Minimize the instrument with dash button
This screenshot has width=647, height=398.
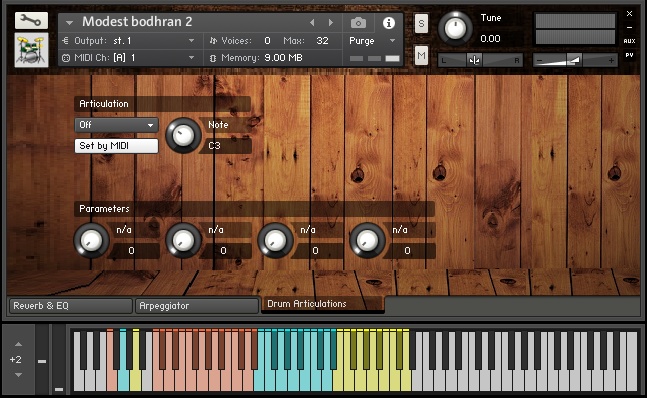629,28
